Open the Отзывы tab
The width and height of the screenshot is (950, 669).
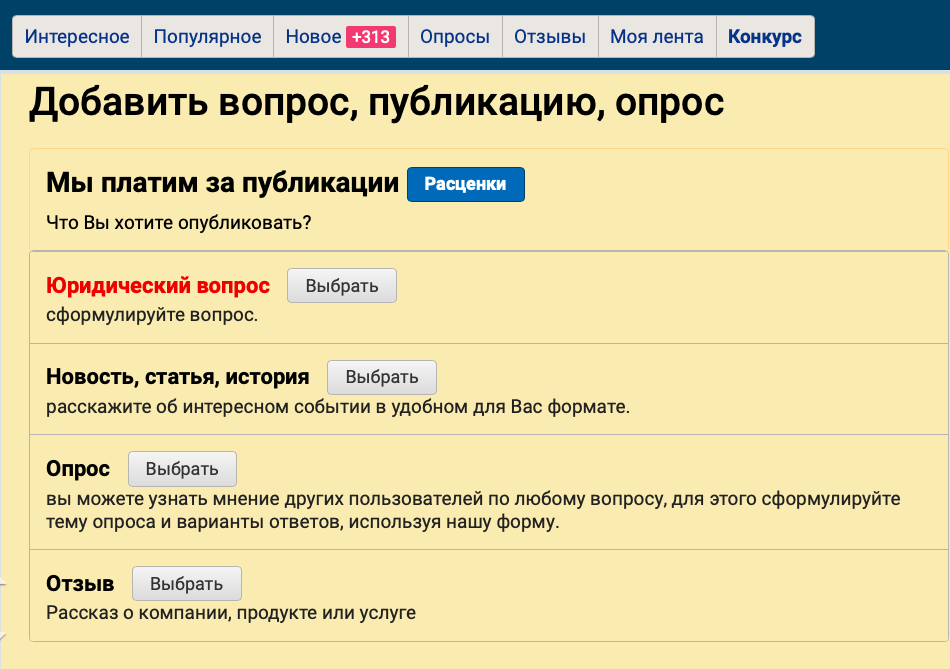coord(550,37)
